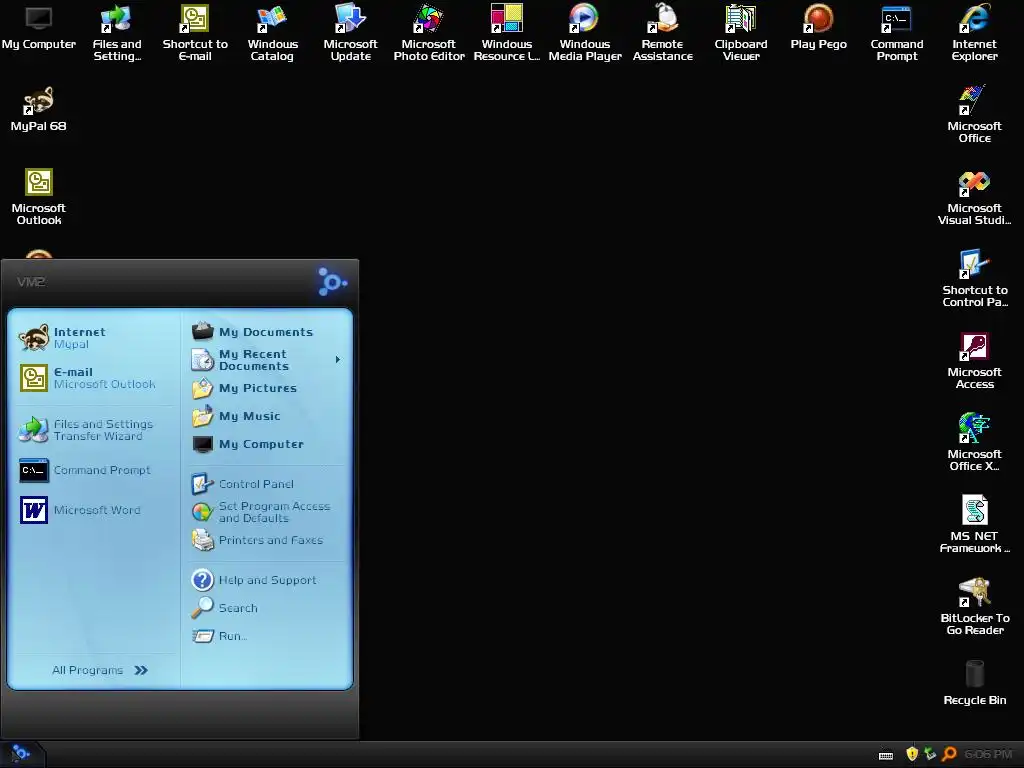The height and width of the screenshot is (768, 1024).
Task: Select the Microsoft Office X desktop icon
Action: [x=974, y=443]
